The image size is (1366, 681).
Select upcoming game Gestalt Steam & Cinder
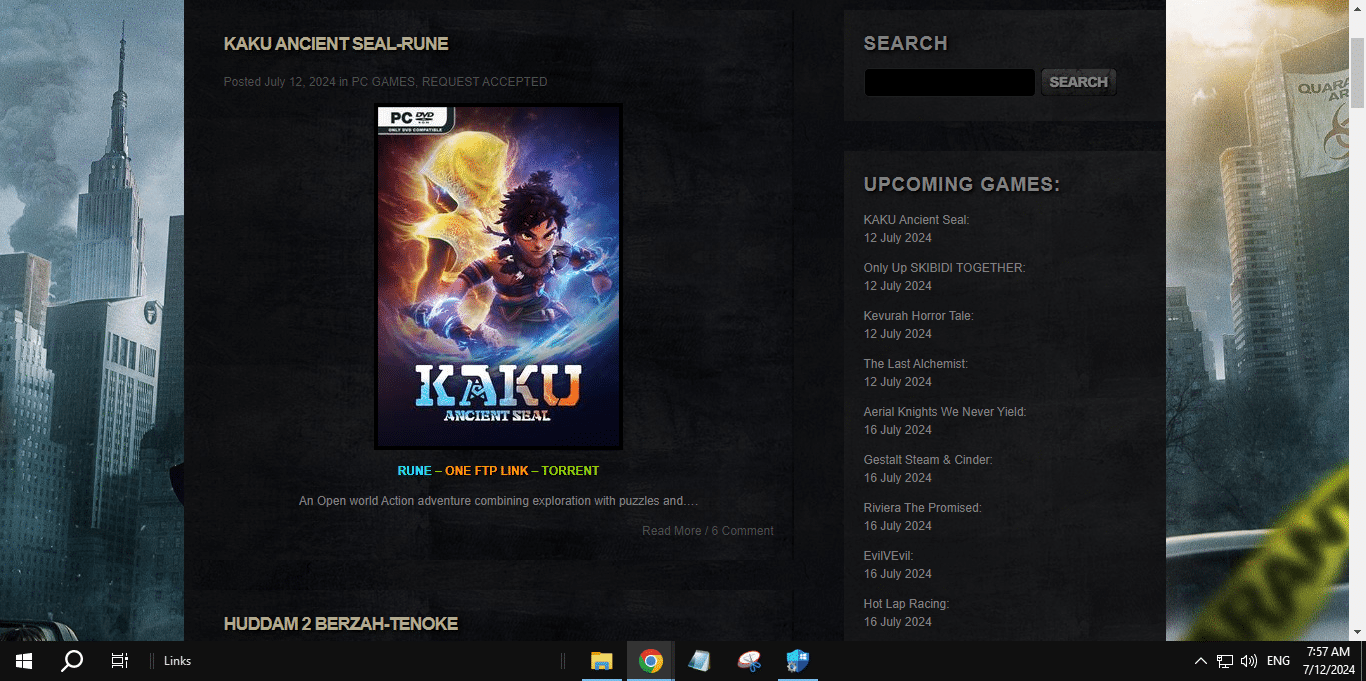(x=928, y=460)
